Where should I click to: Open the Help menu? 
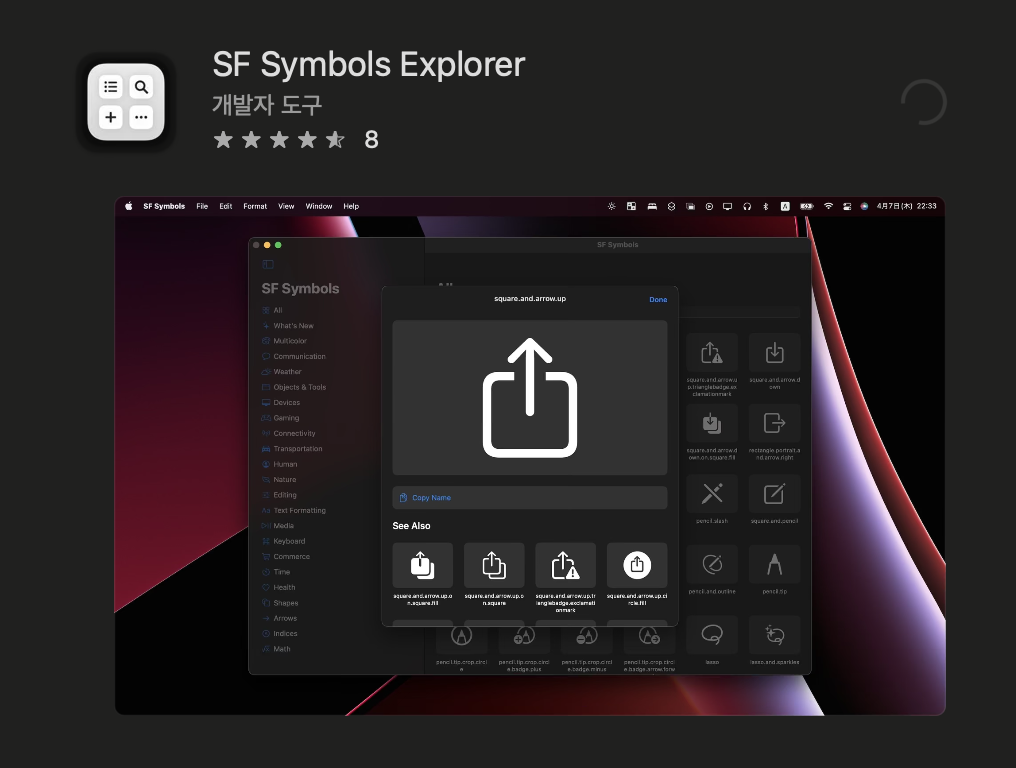pyautogui.click(x=351, y=206)
